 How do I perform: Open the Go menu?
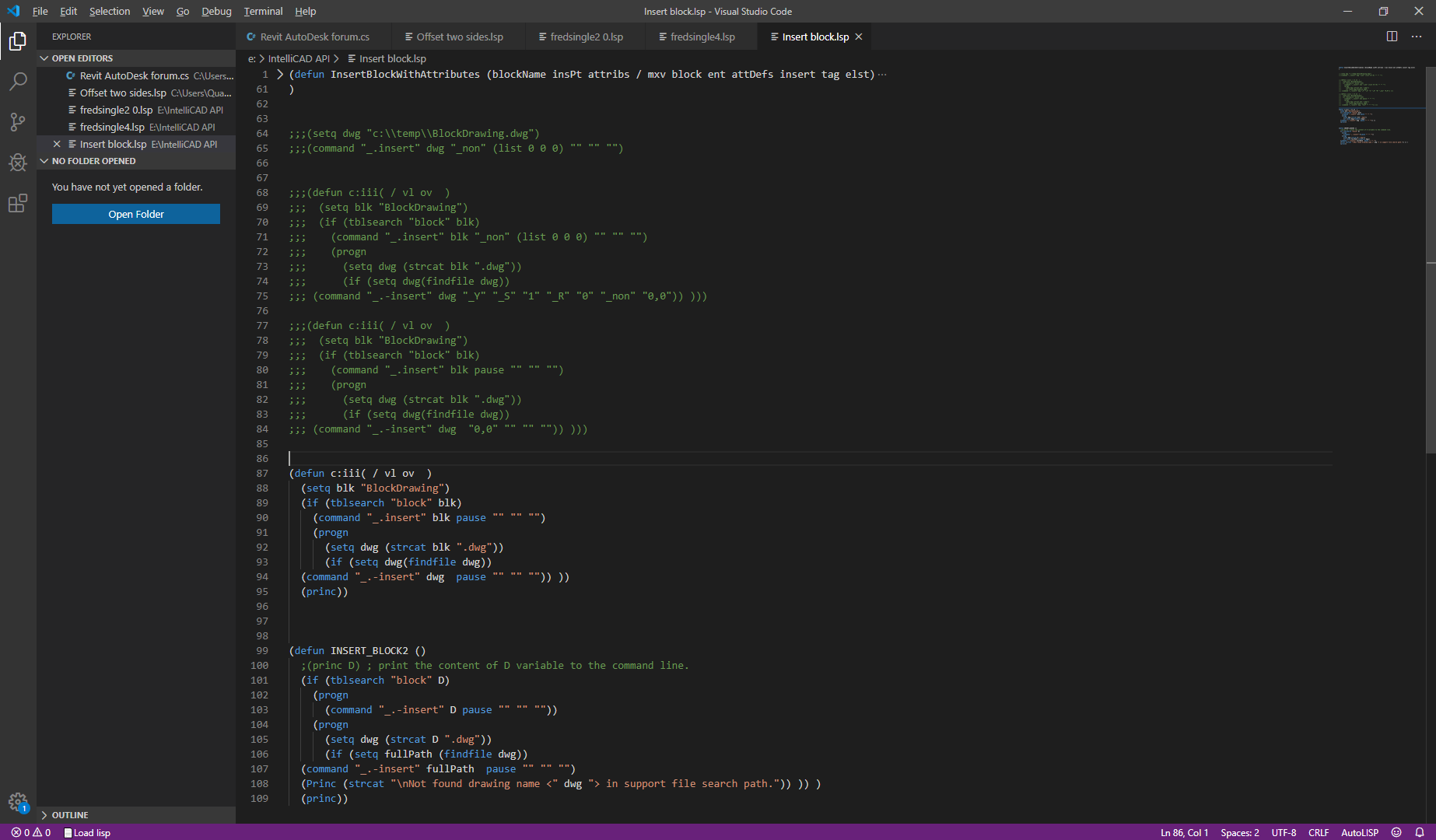click(183, 11)
